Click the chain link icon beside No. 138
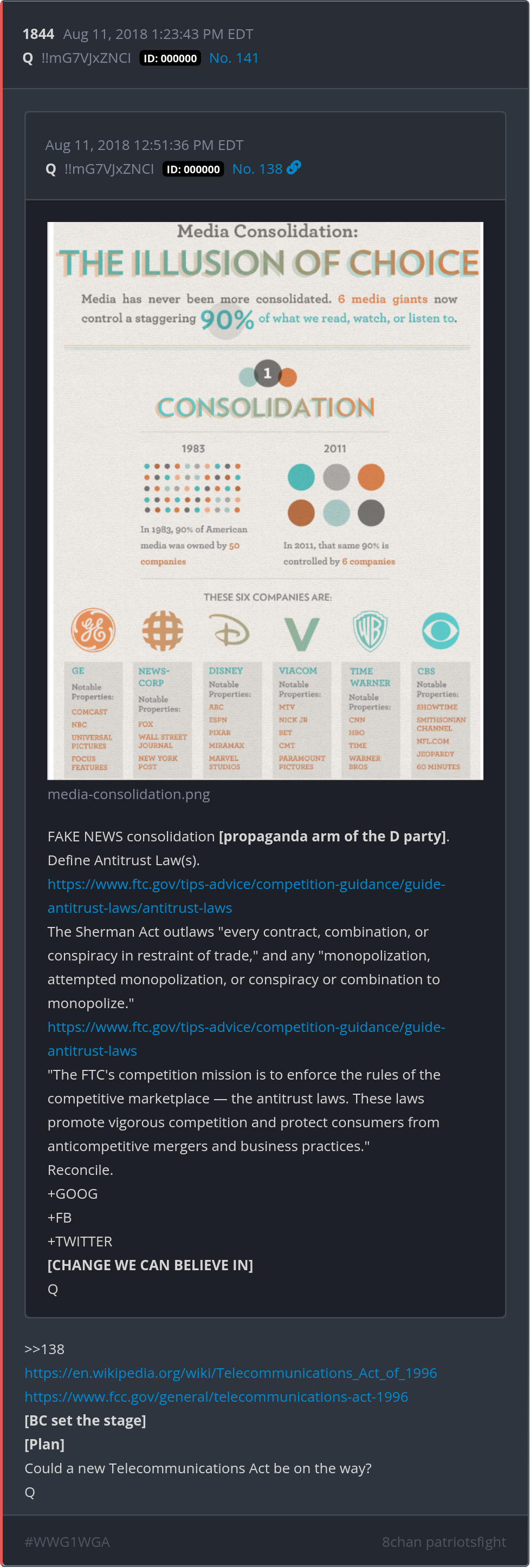 [x=294, y=167]
